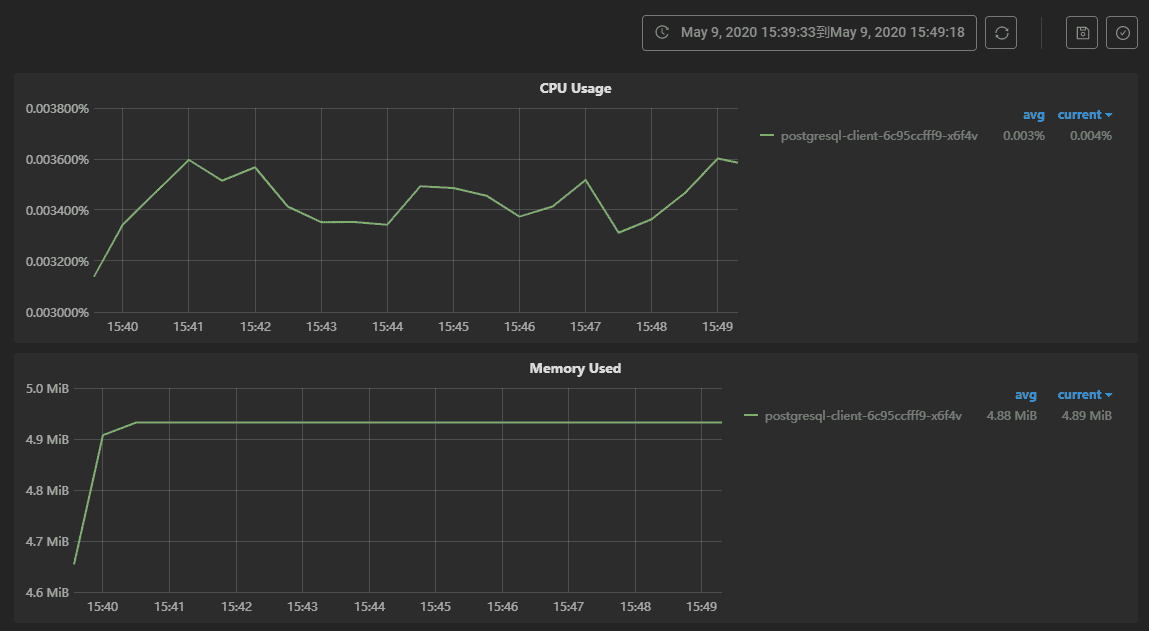Click the CPU Usage peak near 15:41
1149x631 pixels.
point(188,159)
